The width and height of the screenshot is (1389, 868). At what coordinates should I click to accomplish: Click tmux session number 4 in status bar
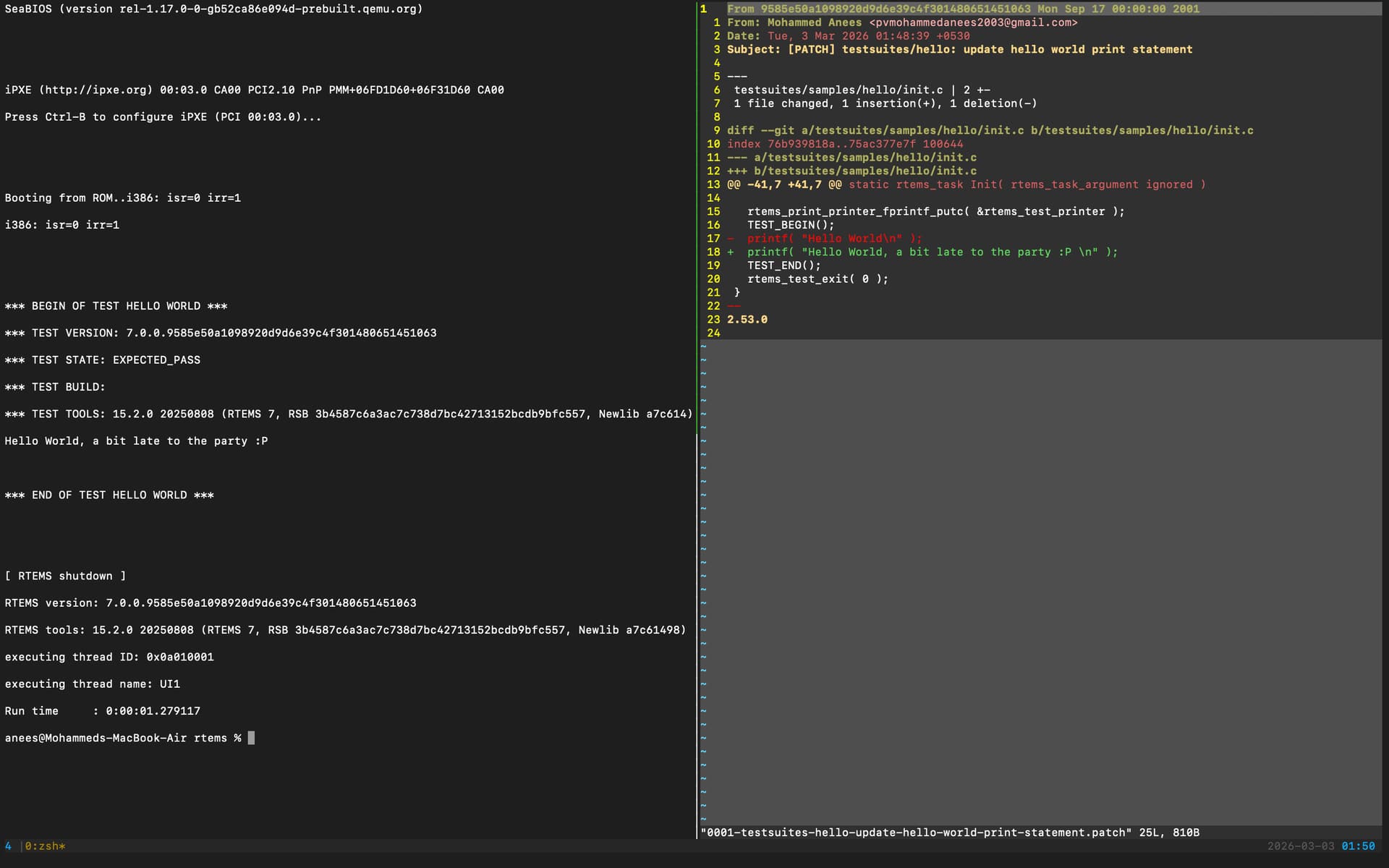coord(8,846)
